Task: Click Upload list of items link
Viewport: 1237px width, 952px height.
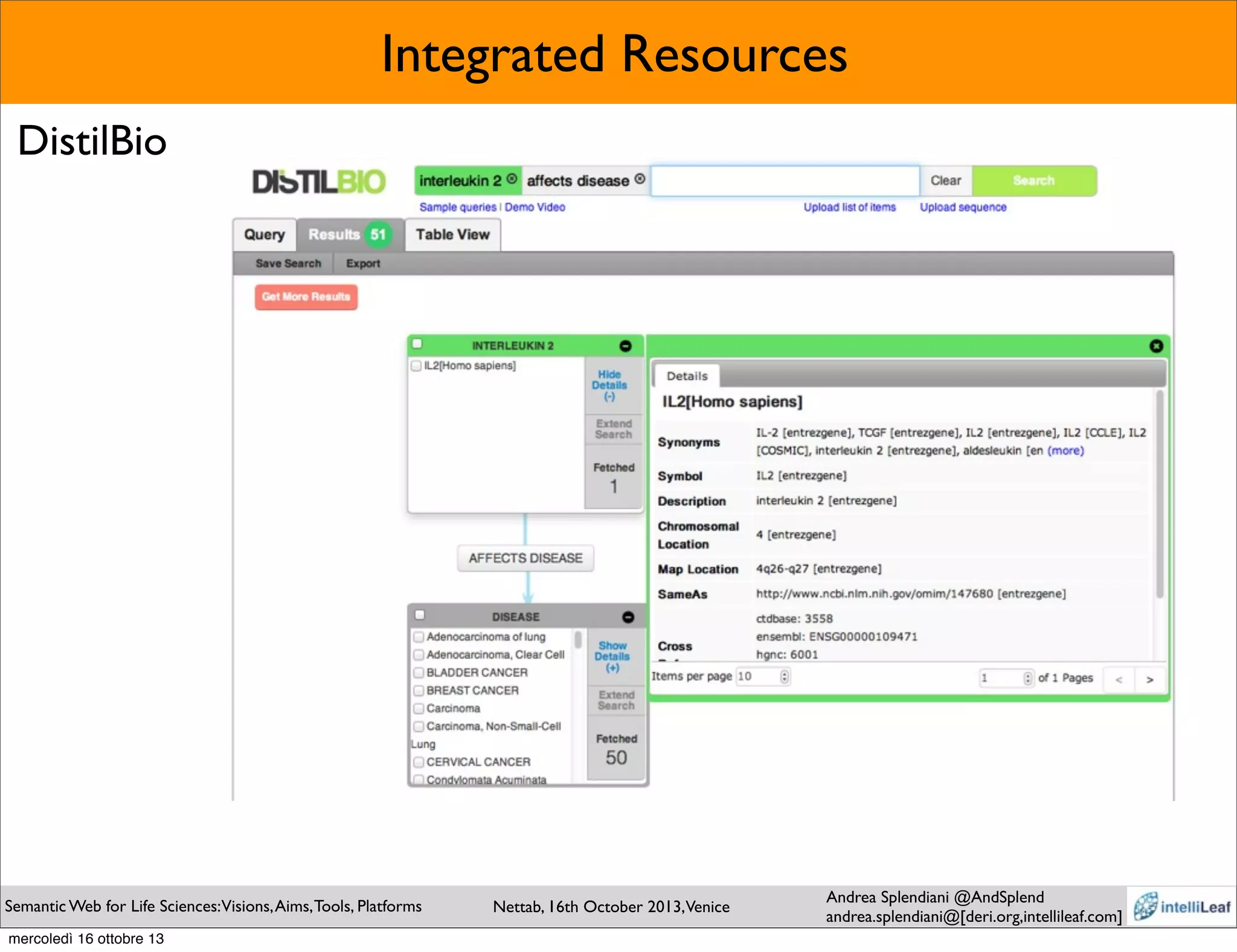Action: [x=849, y=207]
